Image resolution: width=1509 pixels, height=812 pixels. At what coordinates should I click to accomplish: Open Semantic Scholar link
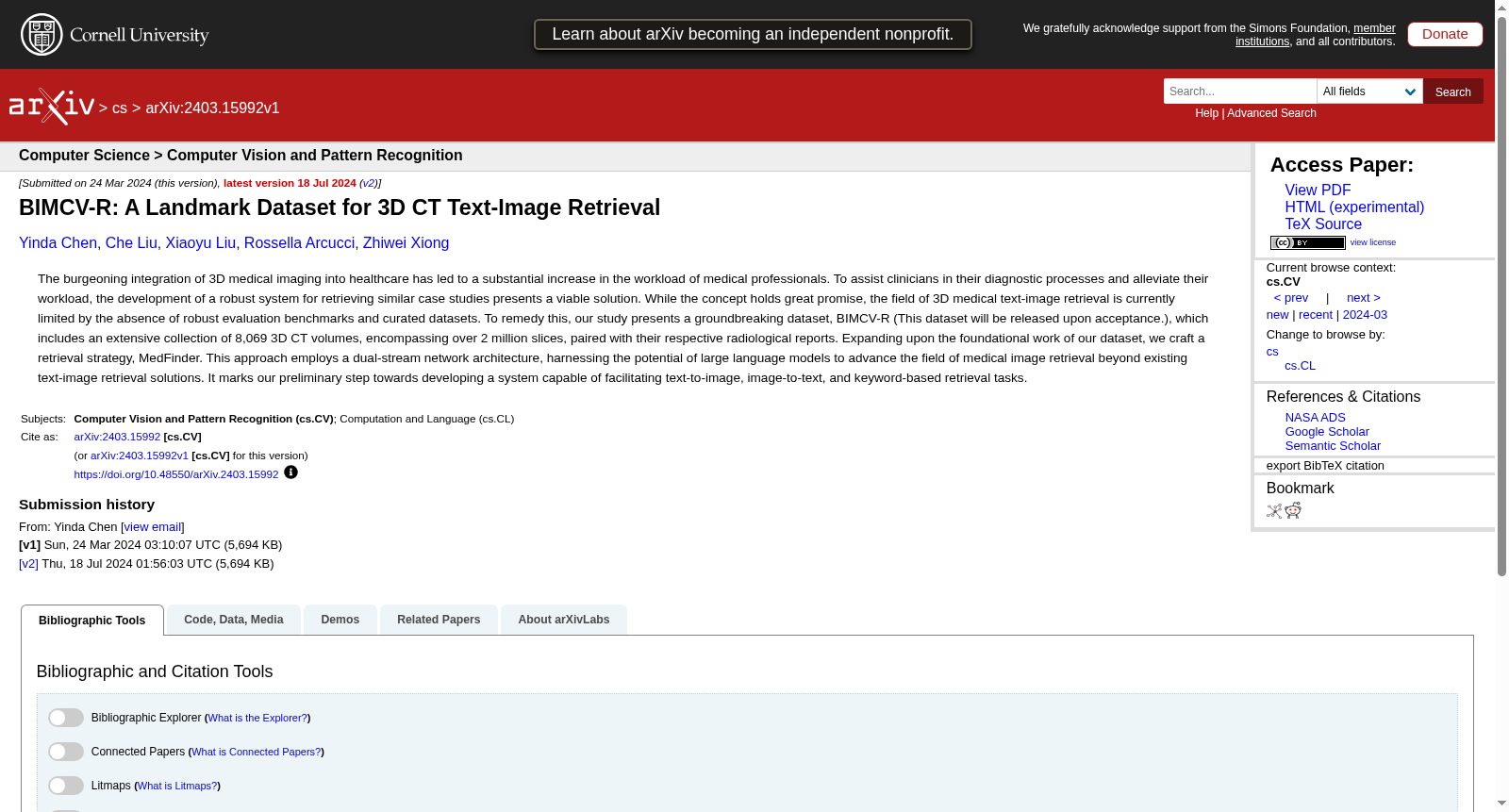click(1333, 446)
